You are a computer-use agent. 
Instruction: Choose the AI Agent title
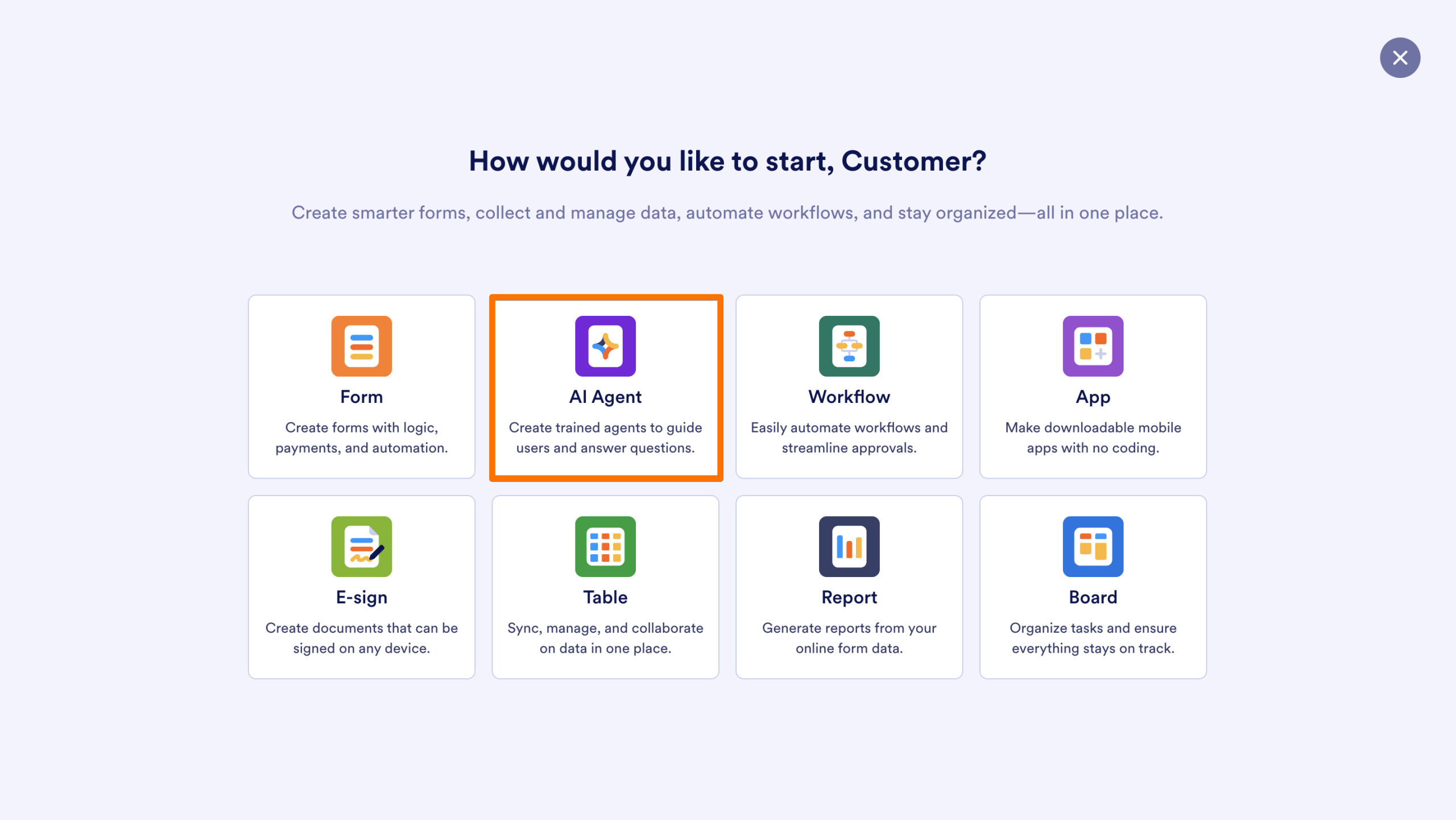(x=605, y=397)
